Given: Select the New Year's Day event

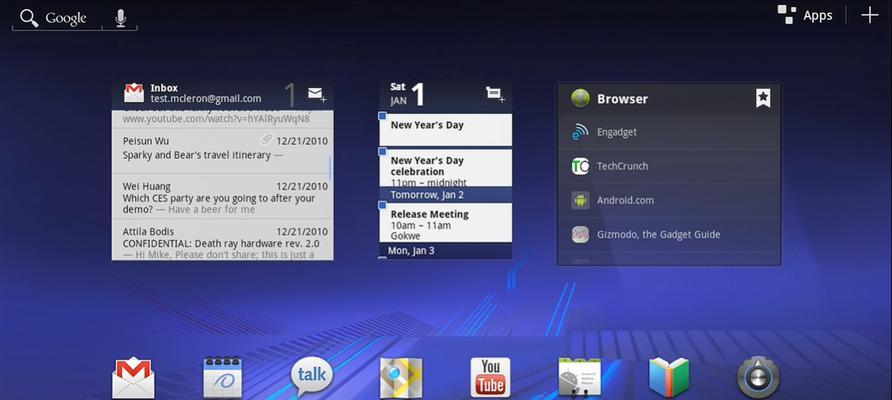Looking at the screenshot, I should click(445, 129).
